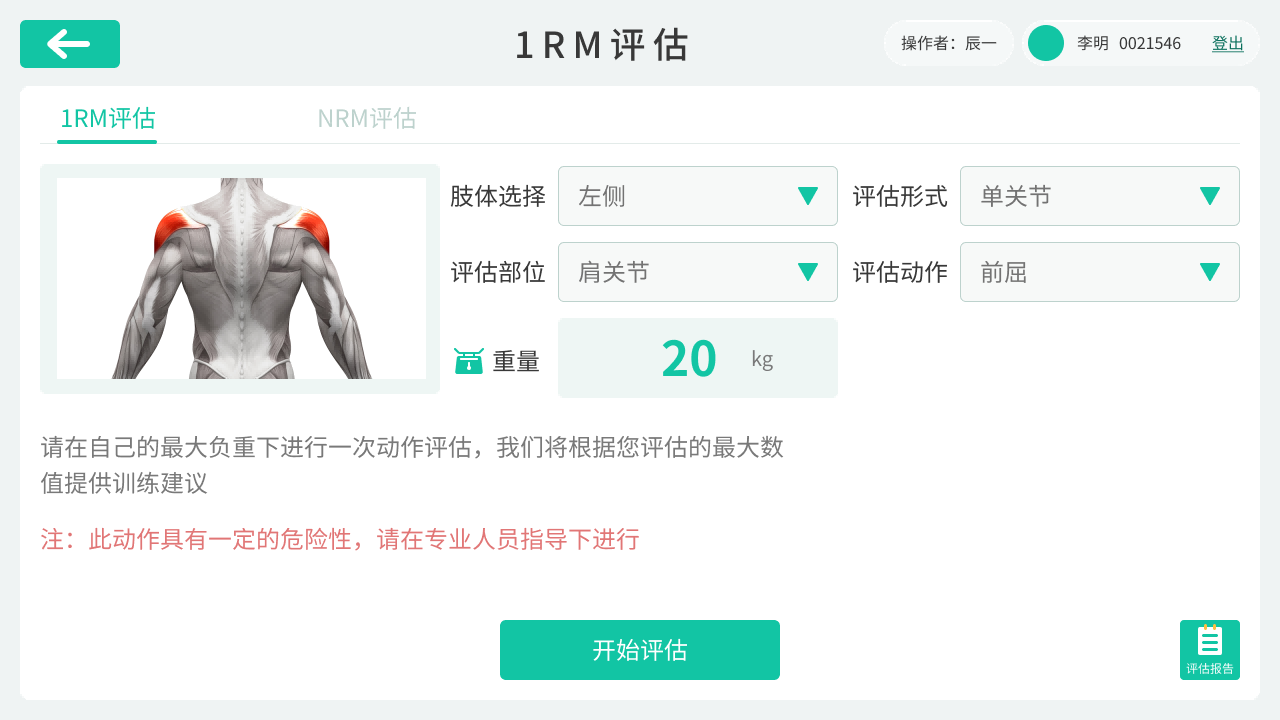Click the 操作者 辰一 operator badge

(x=949, y=43)
